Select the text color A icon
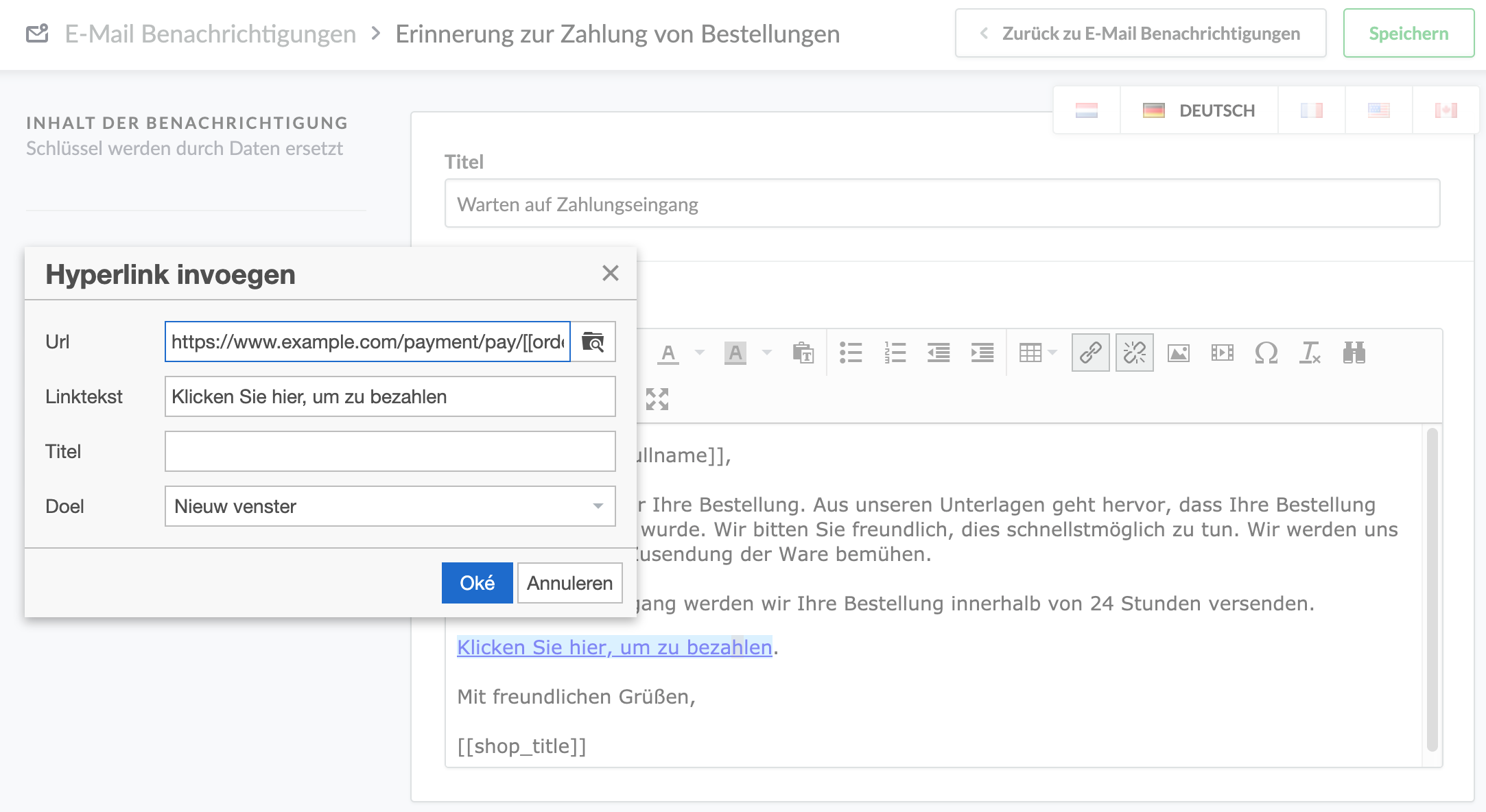 [668, 353]
